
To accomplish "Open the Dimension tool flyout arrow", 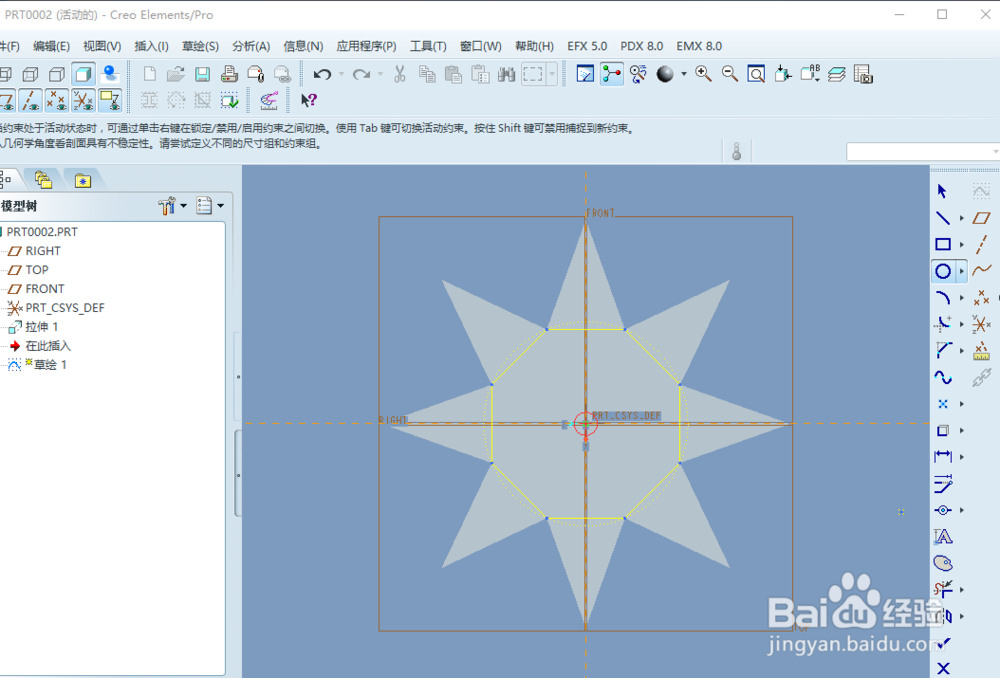I will [x=962, y=457].
